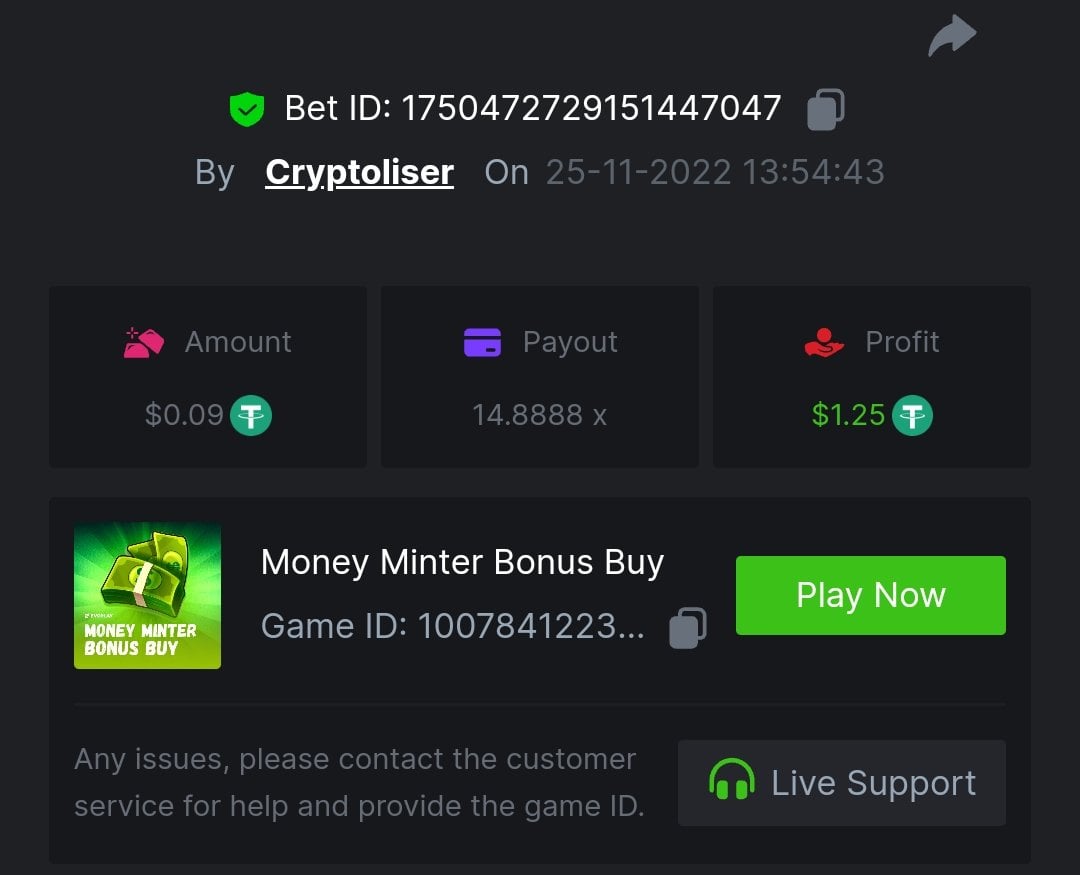The image size is (1080, 875).
Task: Copy the Bet ID using the copy icon
Action: [825, 109]
